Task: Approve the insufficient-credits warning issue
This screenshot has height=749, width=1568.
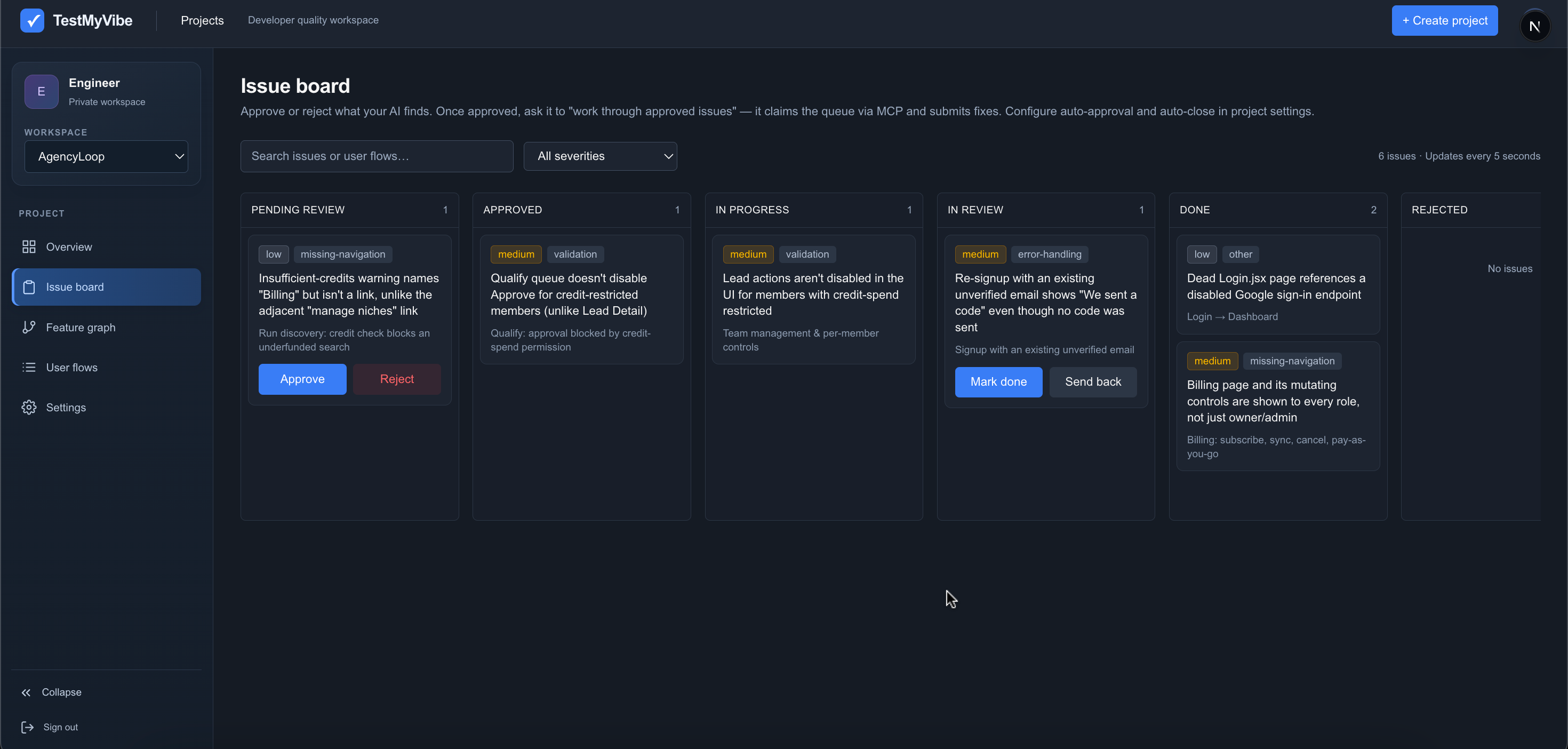Action: (302, 379)
